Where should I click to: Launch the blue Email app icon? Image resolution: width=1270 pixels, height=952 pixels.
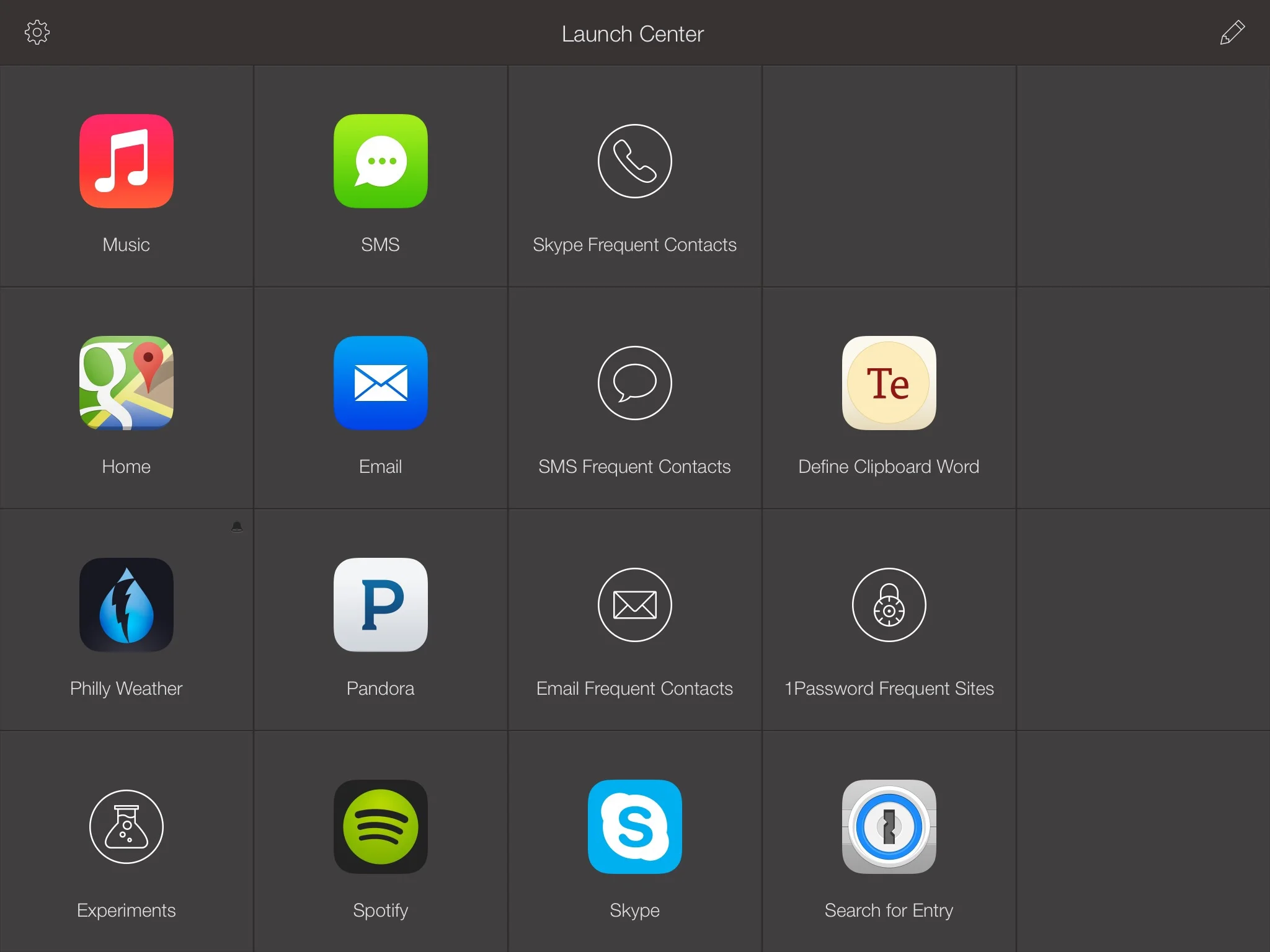(381, 383)
